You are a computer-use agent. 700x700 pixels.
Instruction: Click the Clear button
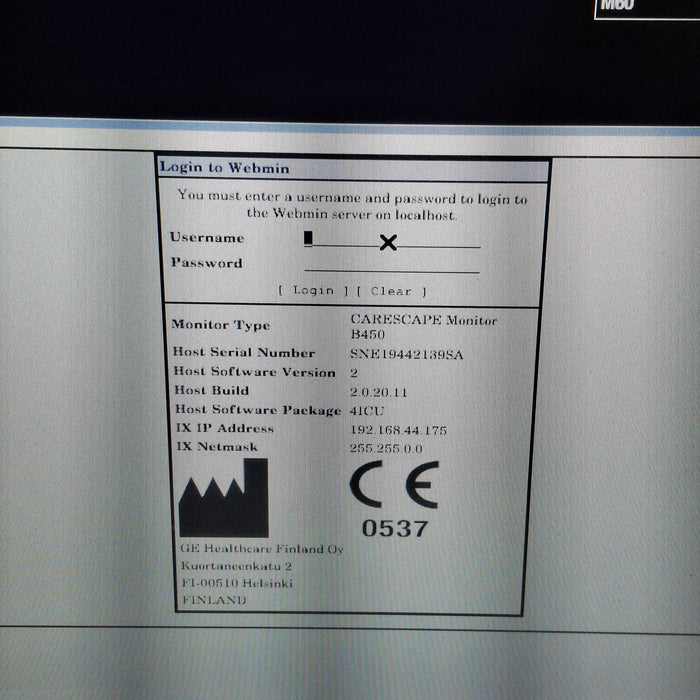392,292
